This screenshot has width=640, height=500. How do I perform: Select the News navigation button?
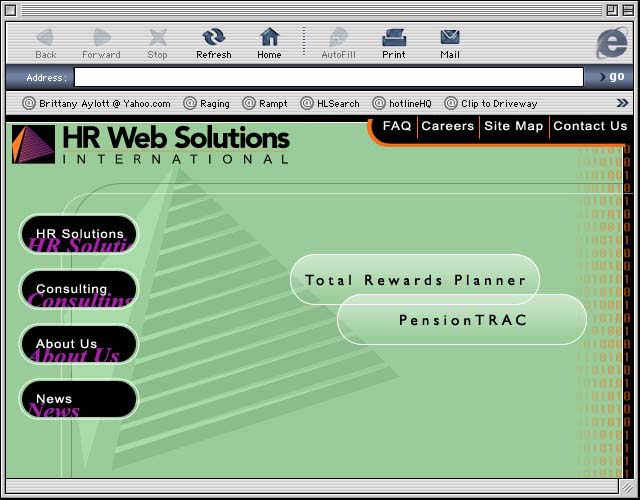(x=79, y=399)
